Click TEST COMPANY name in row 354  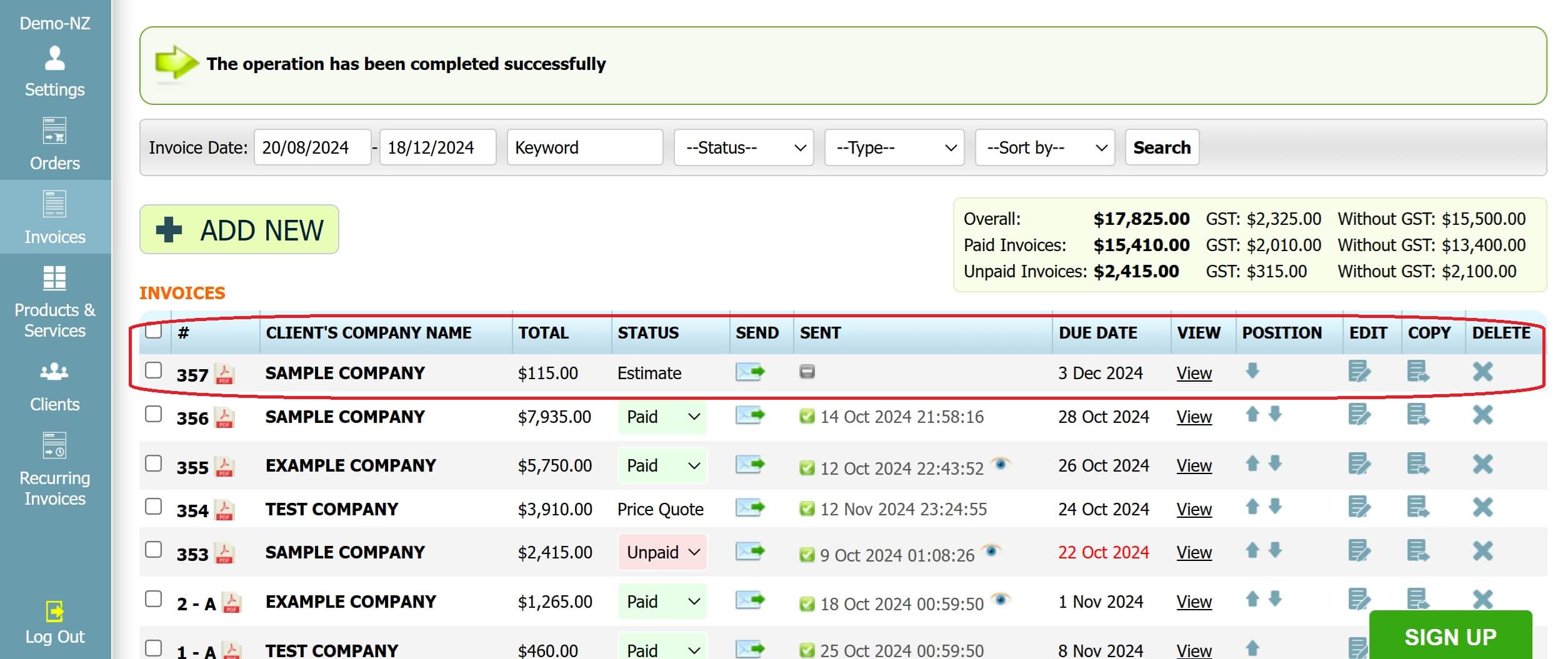click(332, 509)
